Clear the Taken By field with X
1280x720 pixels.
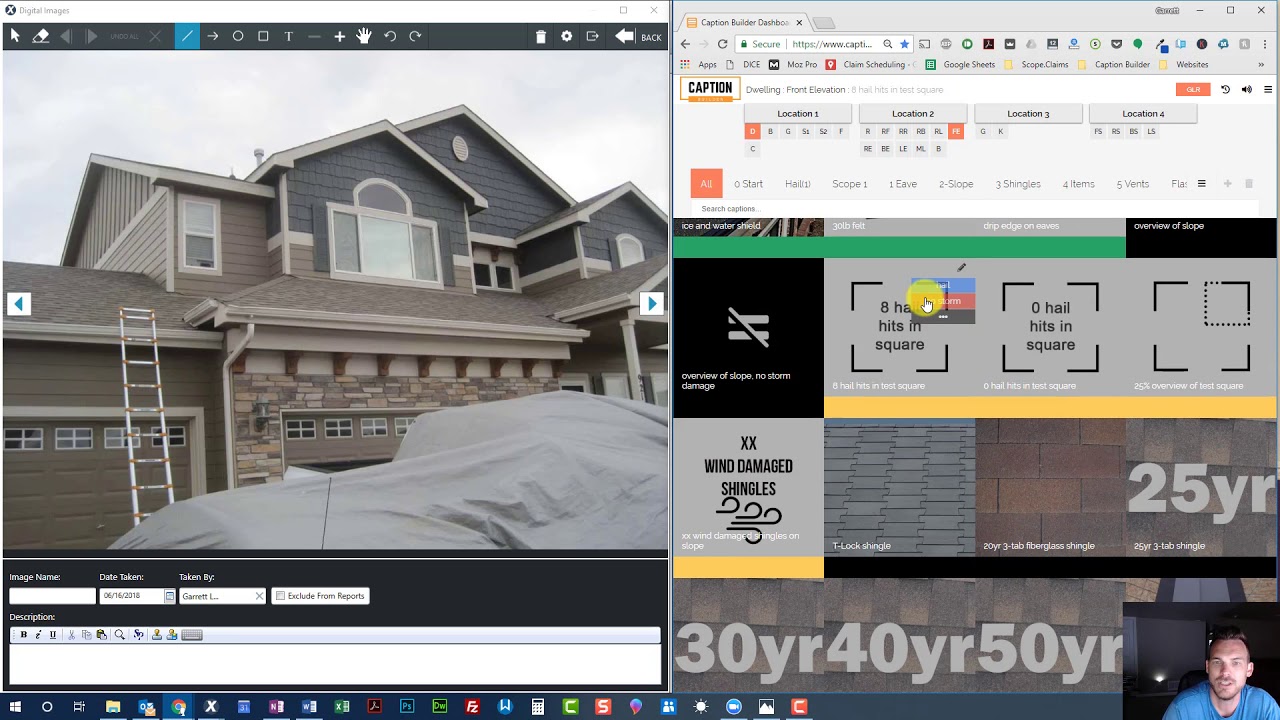pyautogui.click(x=259, y=596)
